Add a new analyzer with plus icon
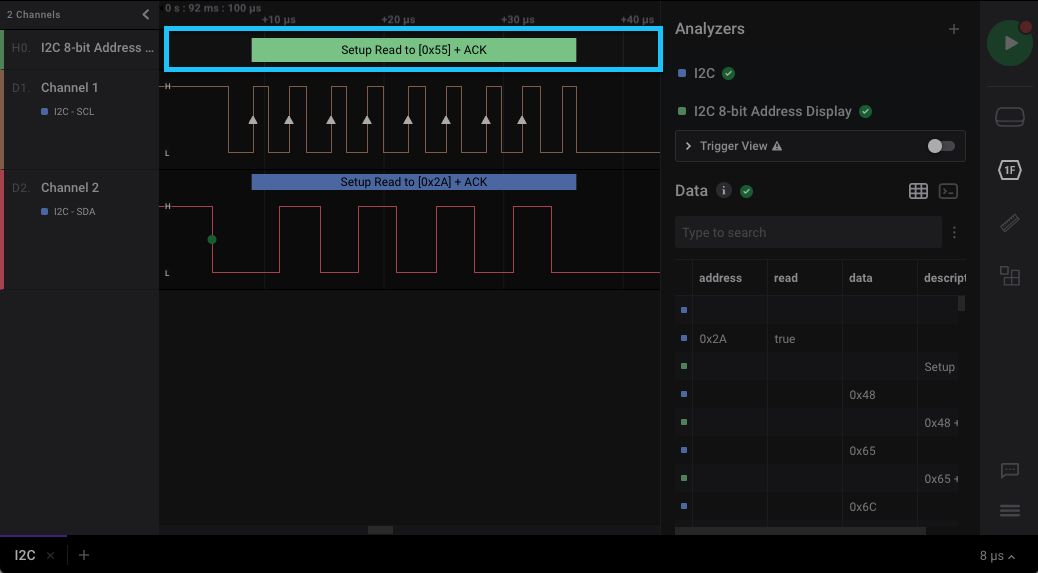1038x573 pixels. [953, 29]
